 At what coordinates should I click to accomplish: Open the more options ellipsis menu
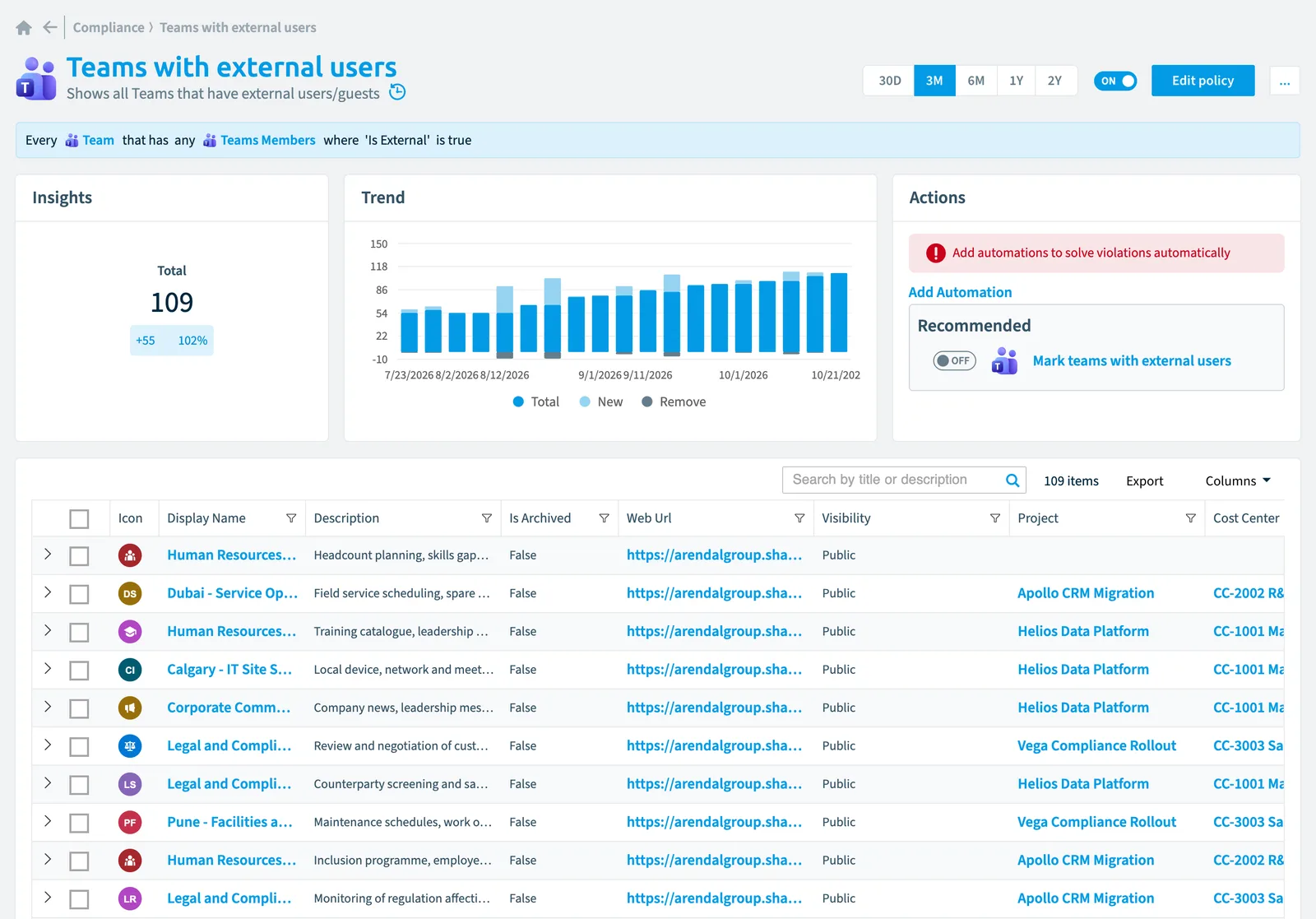pos(1285,81)
